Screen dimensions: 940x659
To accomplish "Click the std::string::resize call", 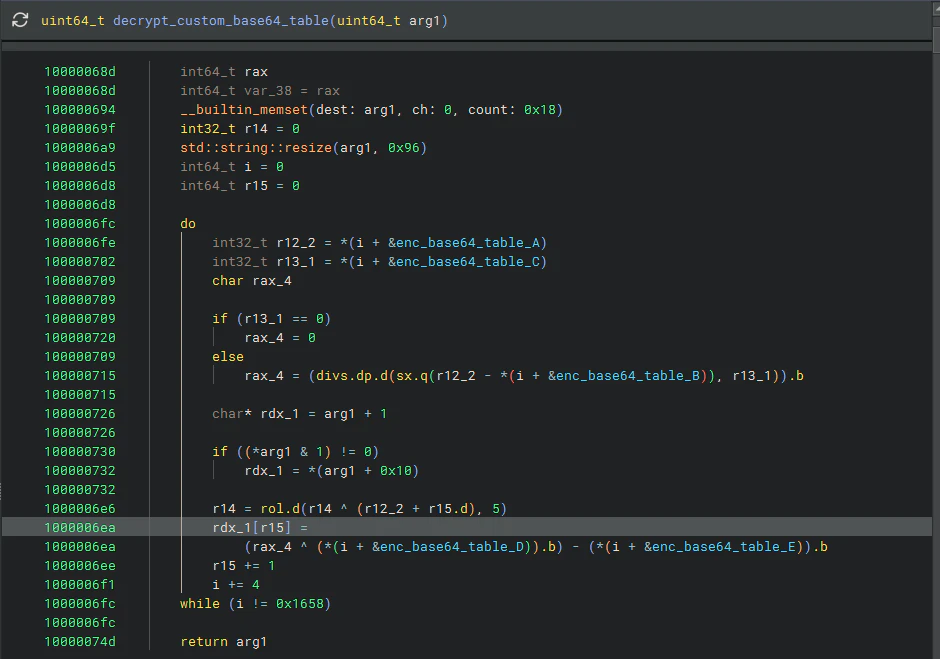I will [256, 148].
